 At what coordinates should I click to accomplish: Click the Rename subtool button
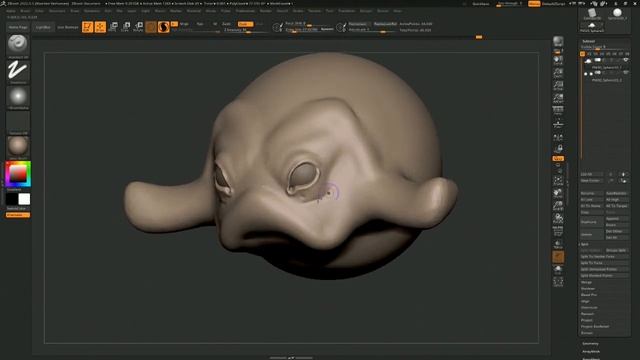tap(592, 193)
